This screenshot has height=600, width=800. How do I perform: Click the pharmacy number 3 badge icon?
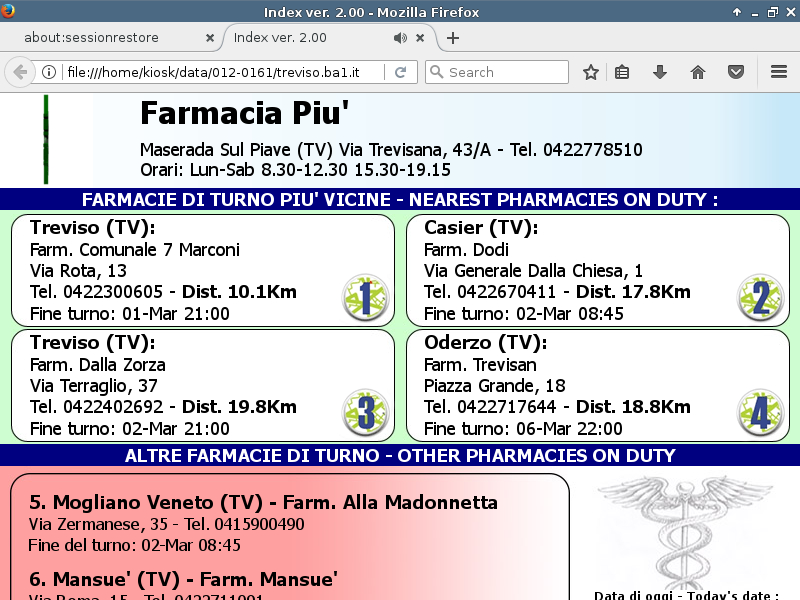[364, 413]
